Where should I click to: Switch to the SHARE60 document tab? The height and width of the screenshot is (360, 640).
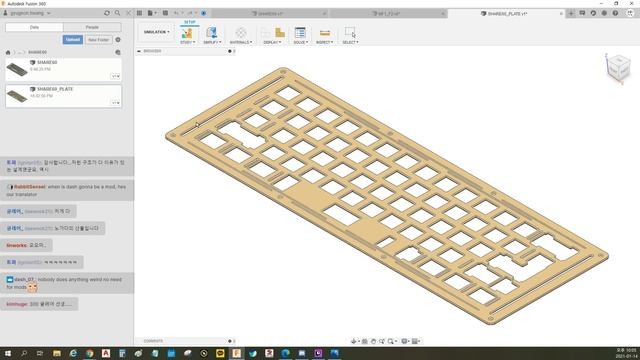(267, 13)
